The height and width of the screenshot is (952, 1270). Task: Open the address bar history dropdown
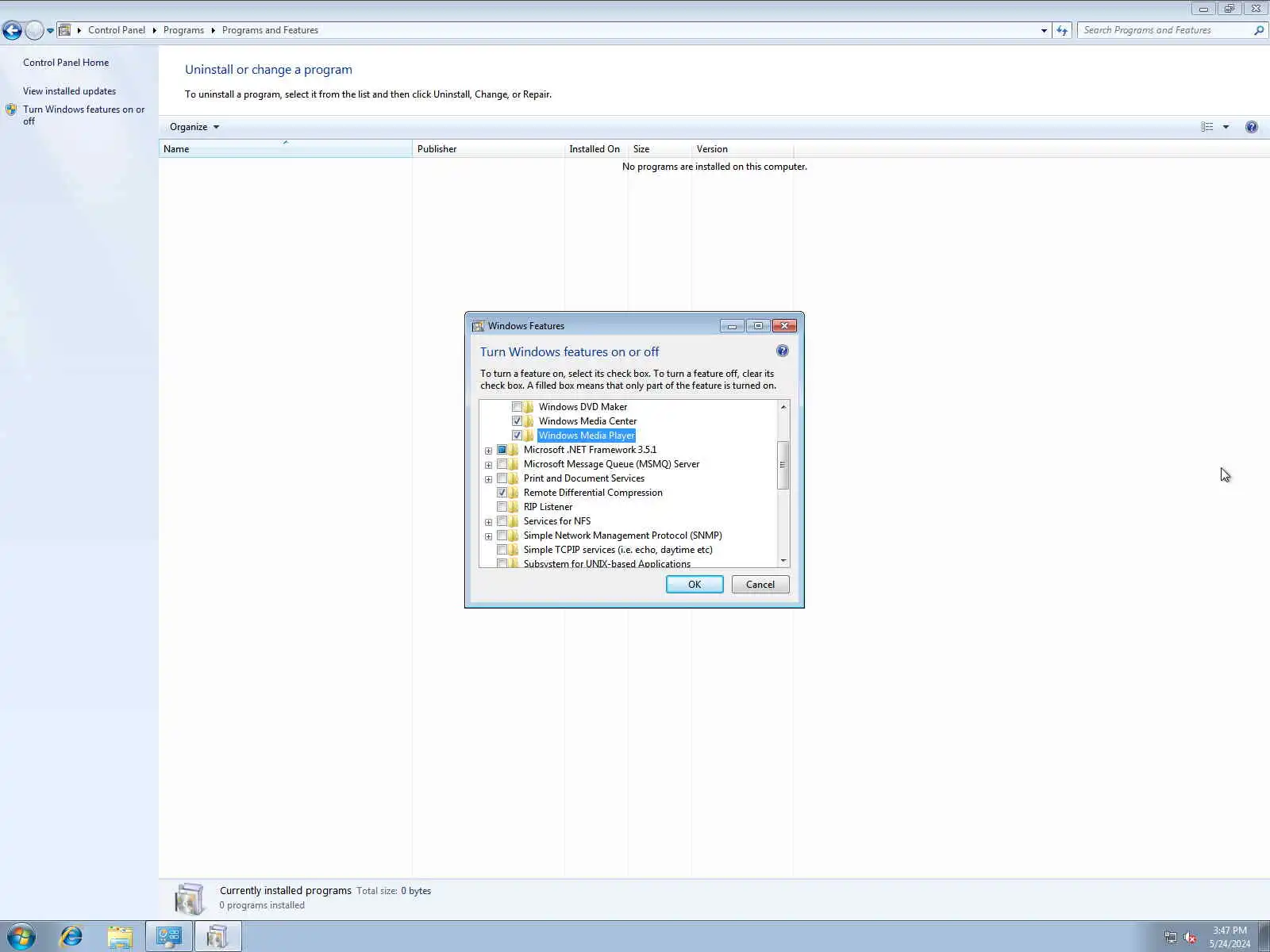tap(1044, 30)
